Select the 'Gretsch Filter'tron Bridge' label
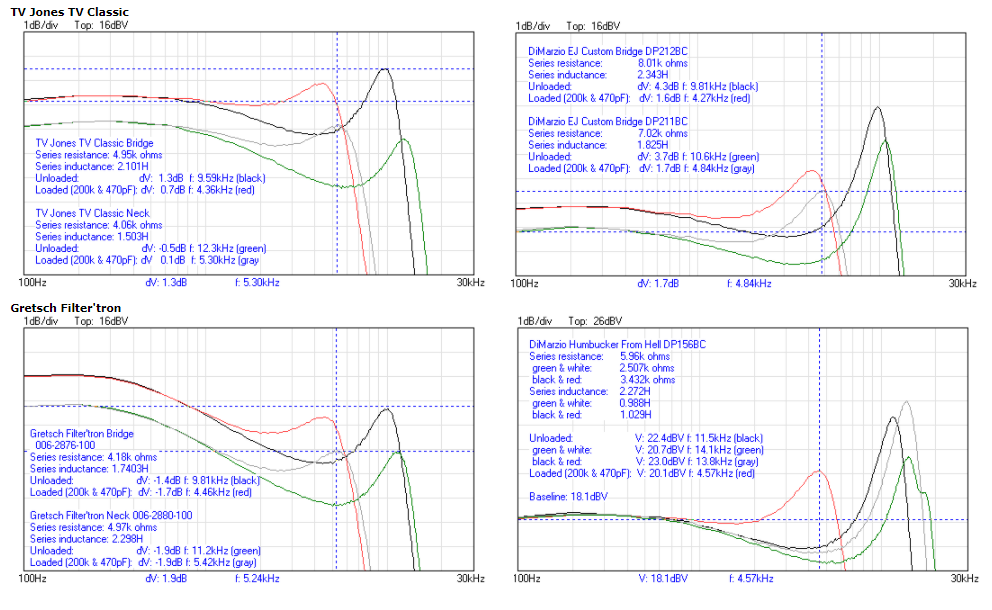The image size is (992, 610). tap(82, 433)
